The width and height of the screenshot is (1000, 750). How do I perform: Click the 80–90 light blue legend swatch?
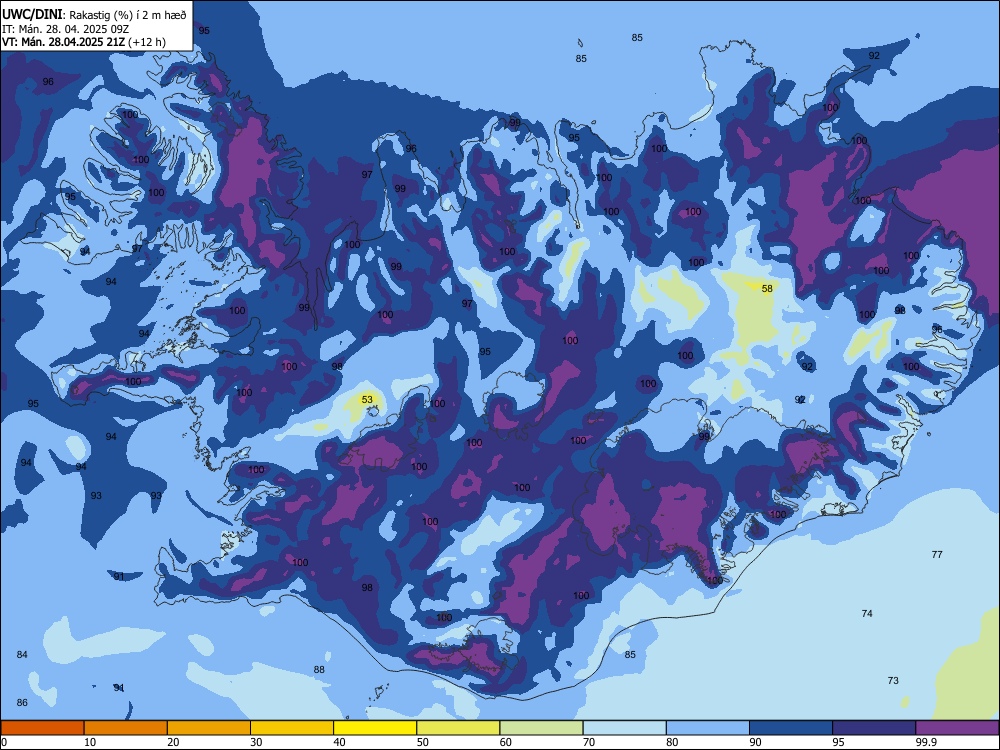point(708,728)
